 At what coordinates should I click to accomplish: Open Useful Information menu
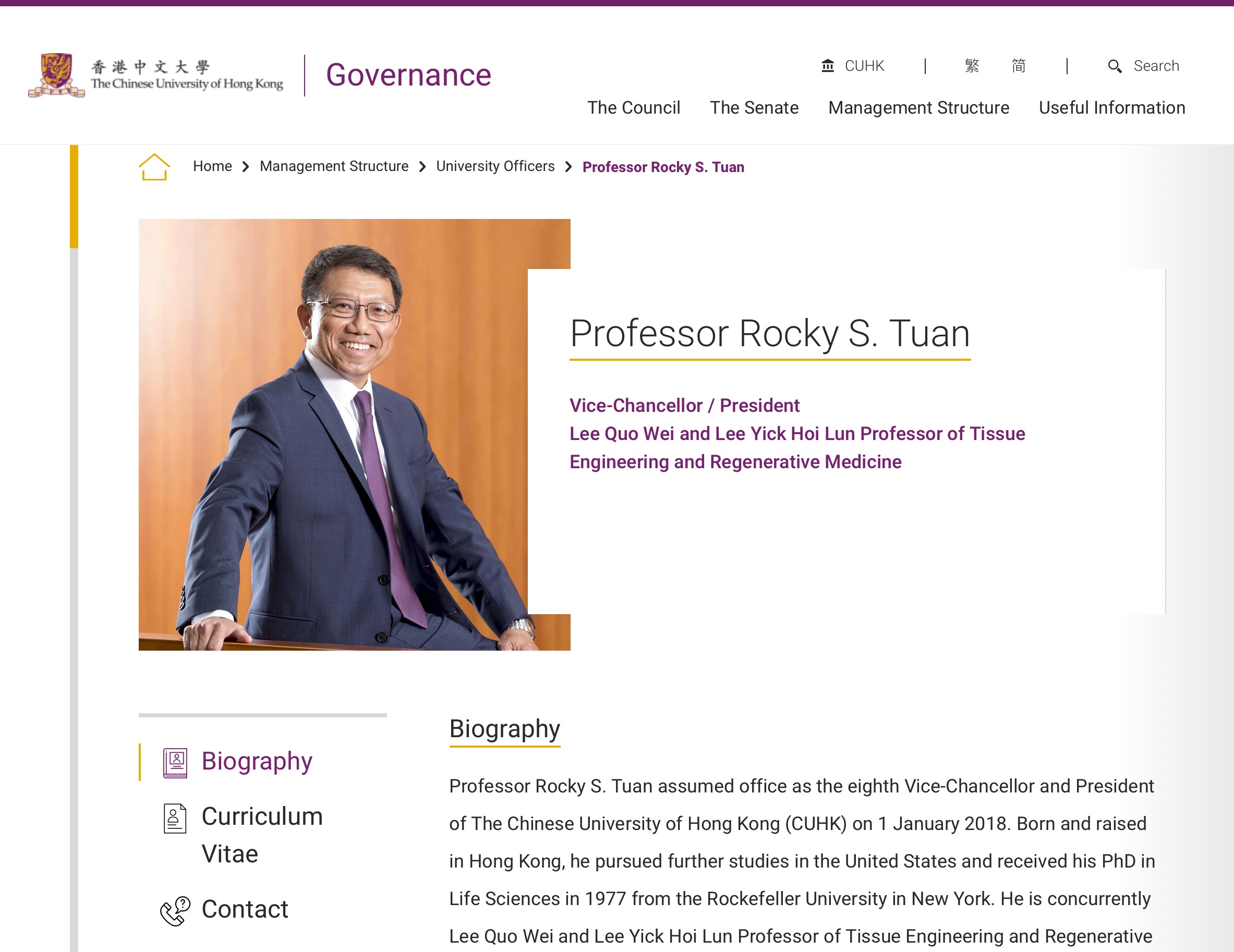1111,108
